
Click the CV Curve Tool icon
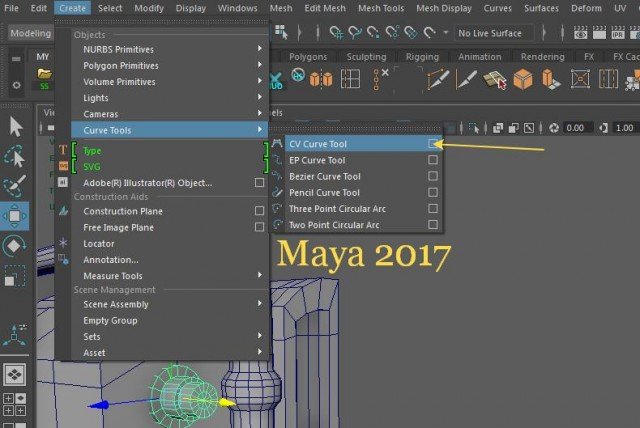click(x=277, y=143)
